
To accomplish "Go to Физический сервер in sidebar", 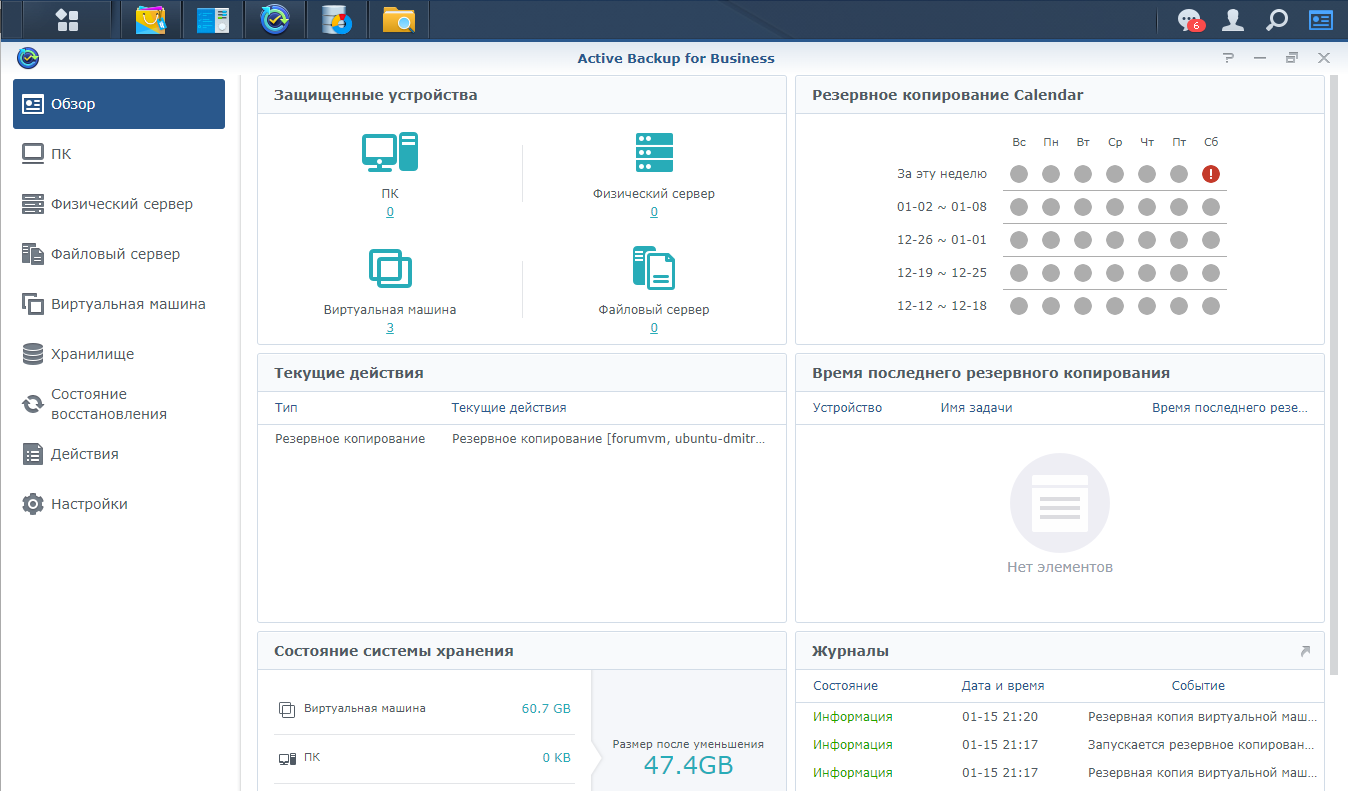I will pyautogui.click(x=119, y=204).
